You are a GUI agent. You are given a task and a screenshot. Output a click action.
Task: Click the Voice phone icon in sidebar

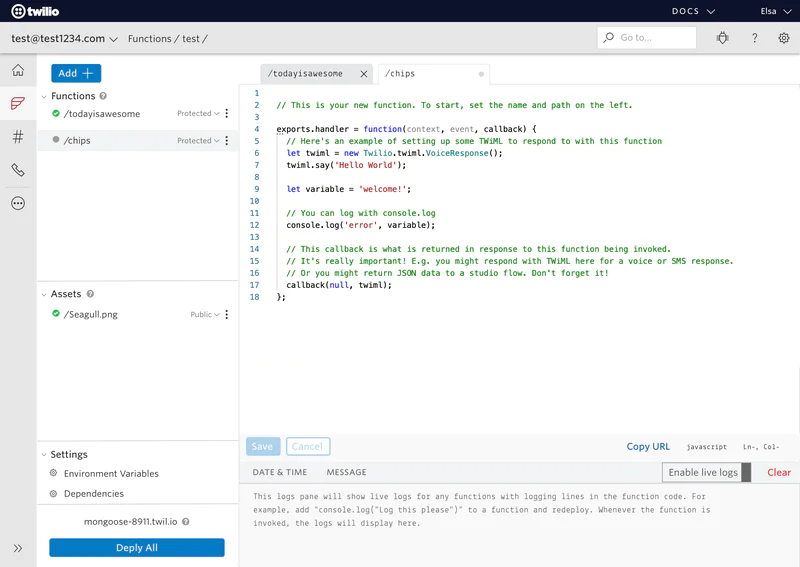point(18,170)
